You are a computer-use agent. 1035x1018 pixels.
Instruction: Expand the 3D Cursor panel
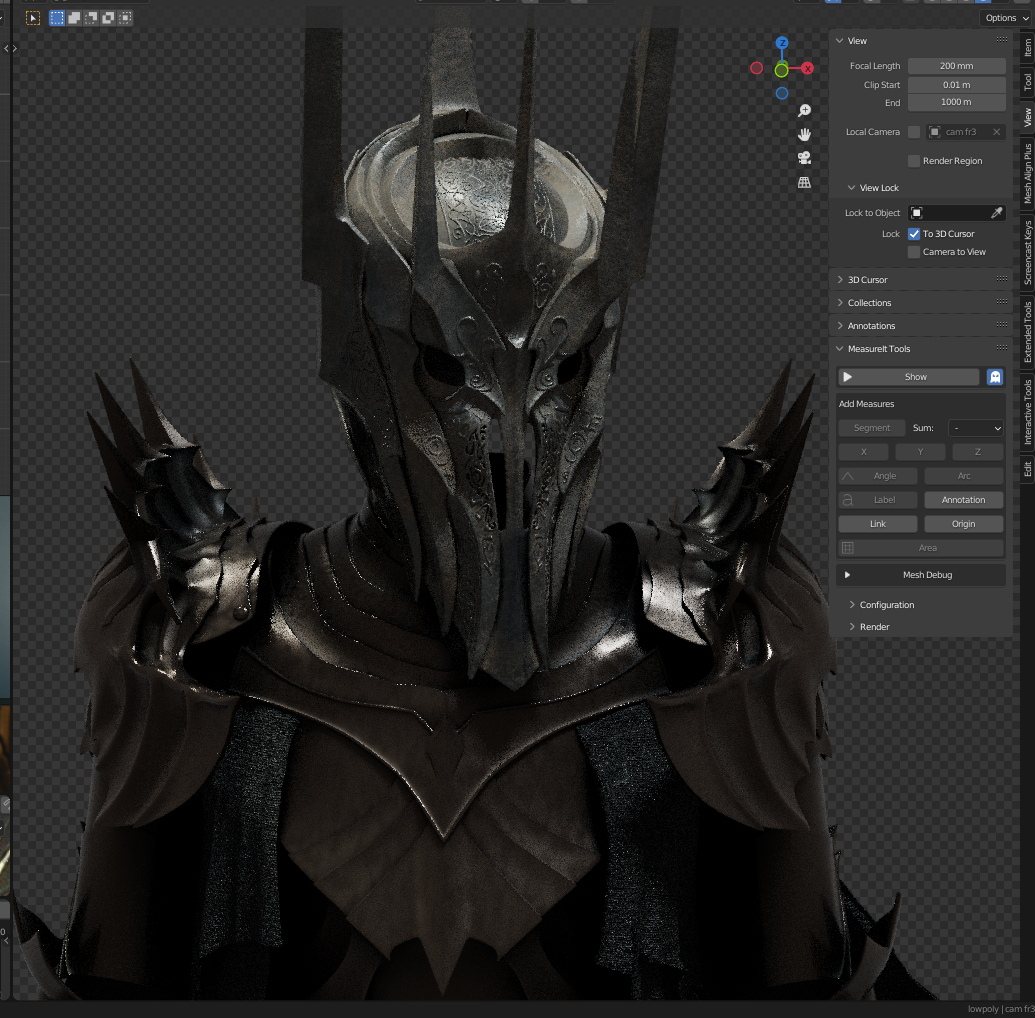click(840, 280)
